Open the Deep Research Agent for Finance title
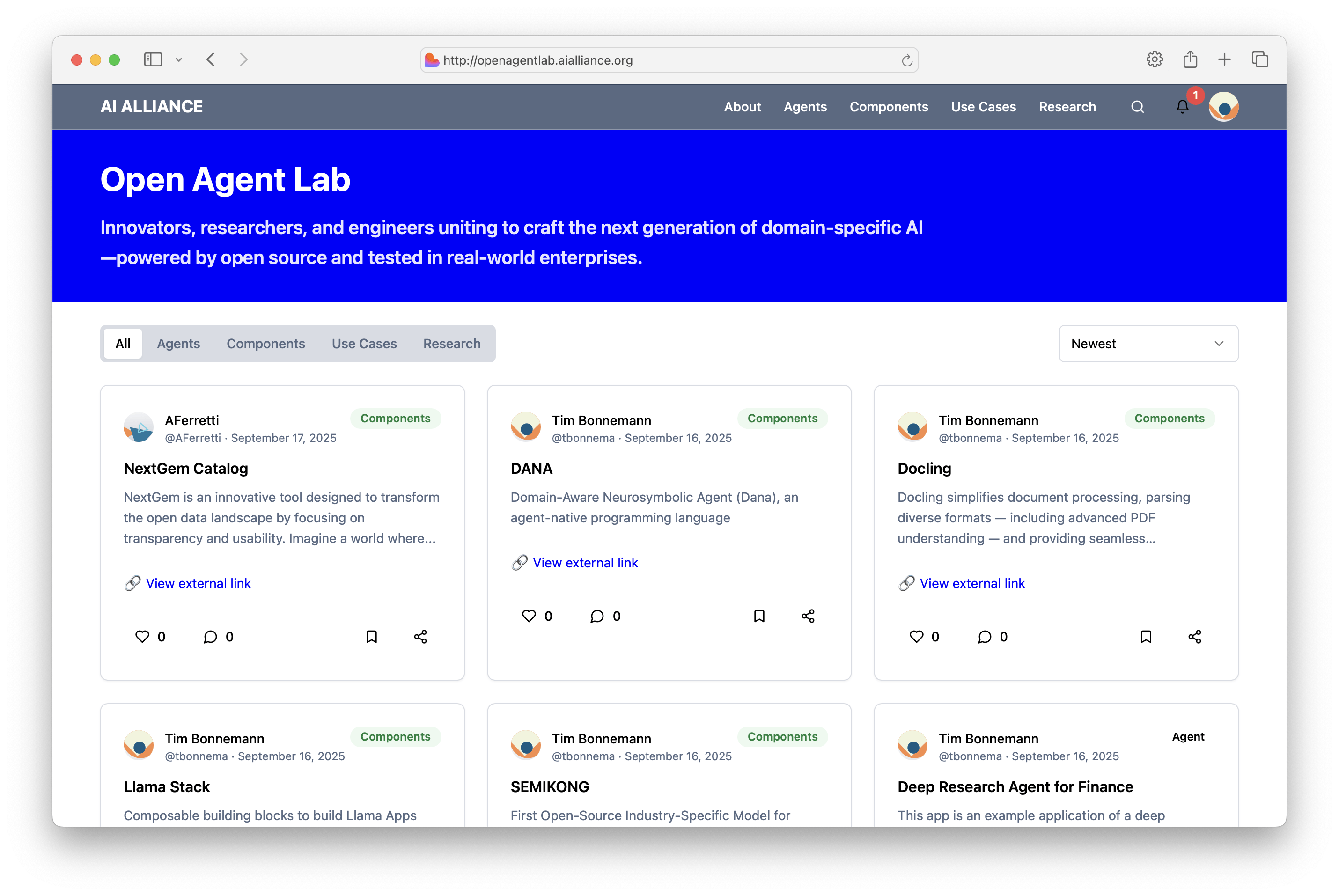This screenshot has height=896, width=1339. pos(1015,787)
